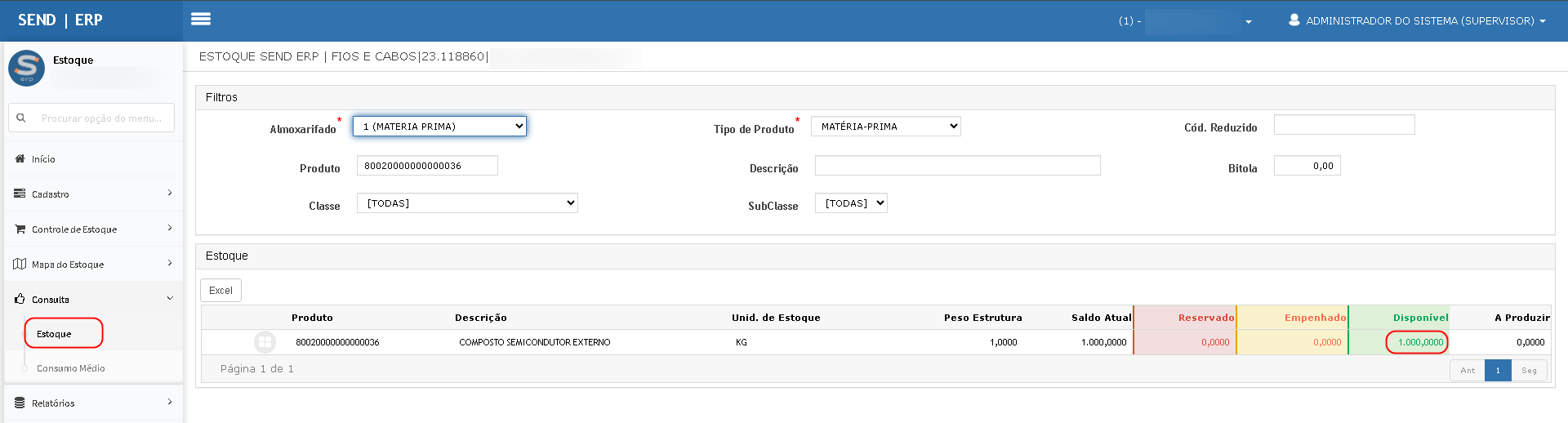Click the Cód. Reduzido input field
Image resolution: width=1568 pixels, height=423 pixels.
[1343, 125]
